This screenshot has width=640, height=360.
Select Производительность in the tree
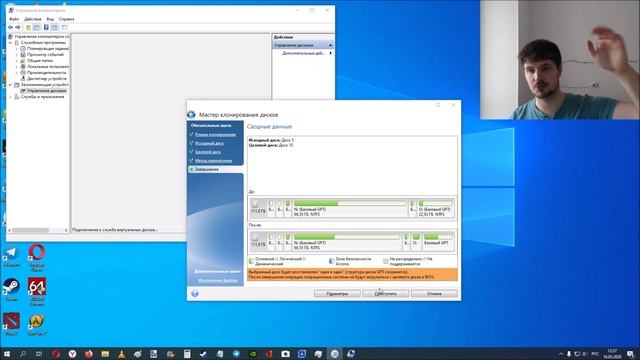(46, 73)
